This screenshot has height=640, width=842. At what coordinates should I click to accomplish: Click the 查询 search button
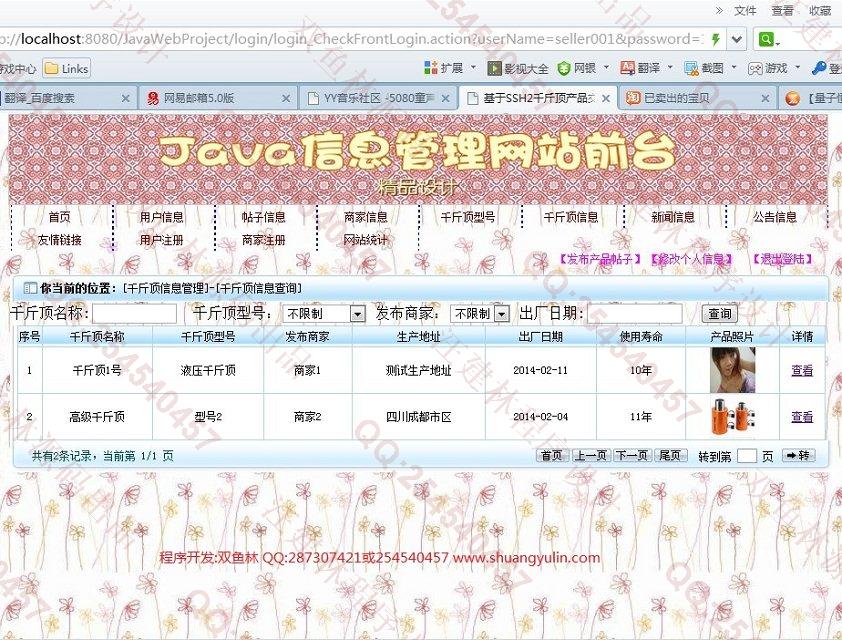[x=720, y=314]
